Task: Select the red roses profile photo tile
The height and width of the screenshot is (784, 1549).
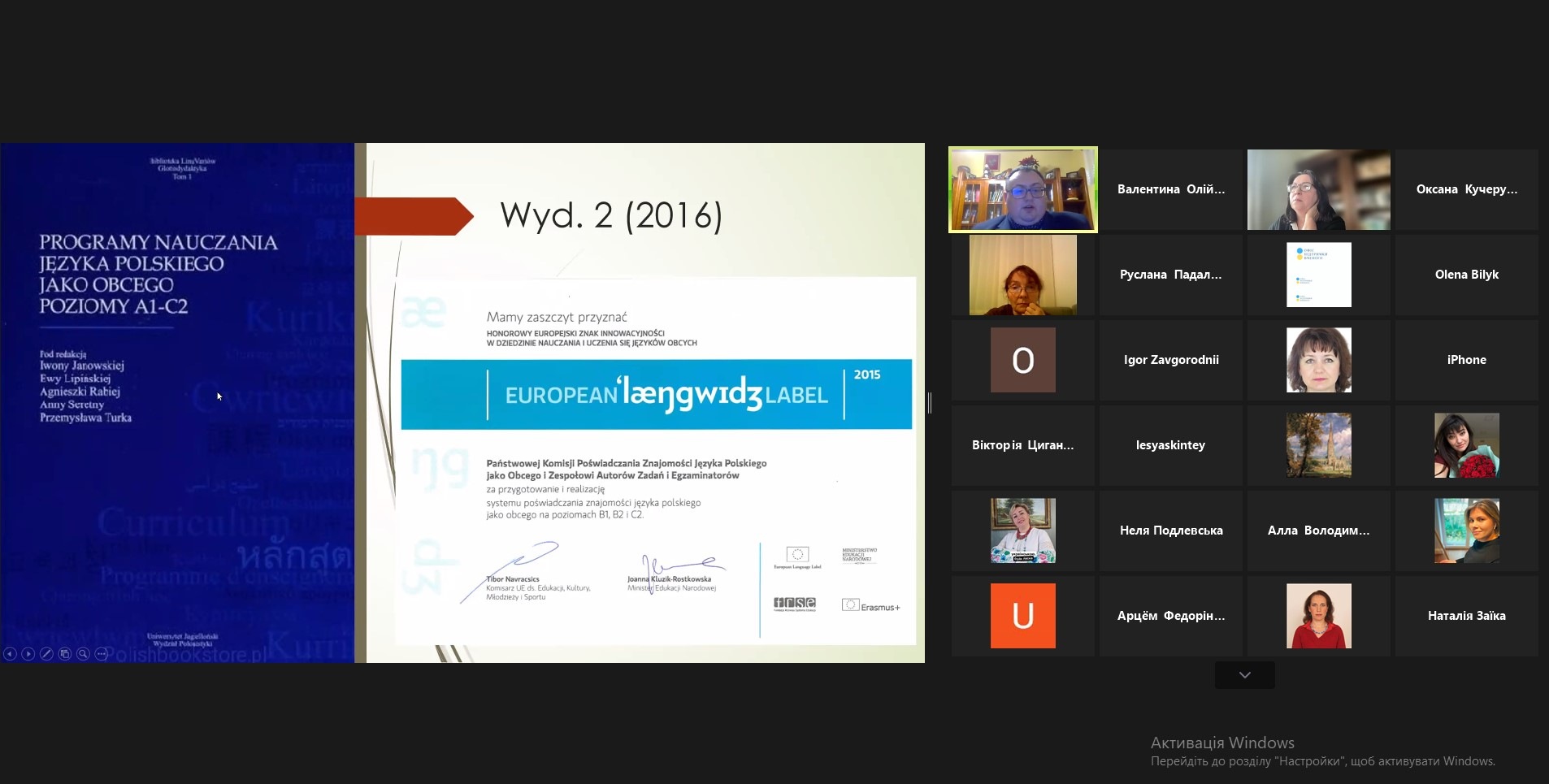Action: point(1466,445)
